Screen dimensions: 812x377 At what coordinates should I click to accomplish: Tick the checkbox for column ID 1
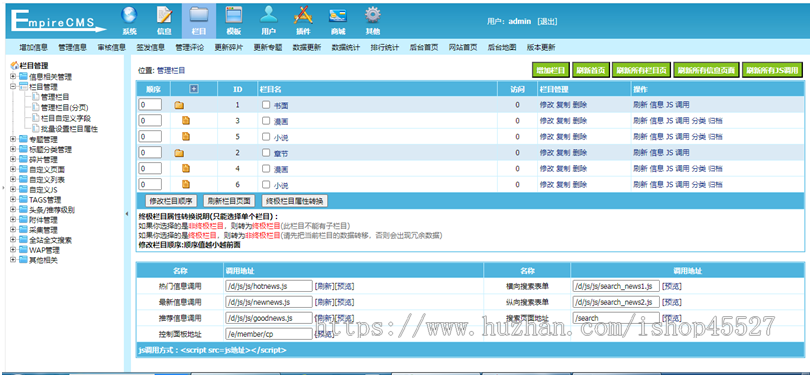266,105
